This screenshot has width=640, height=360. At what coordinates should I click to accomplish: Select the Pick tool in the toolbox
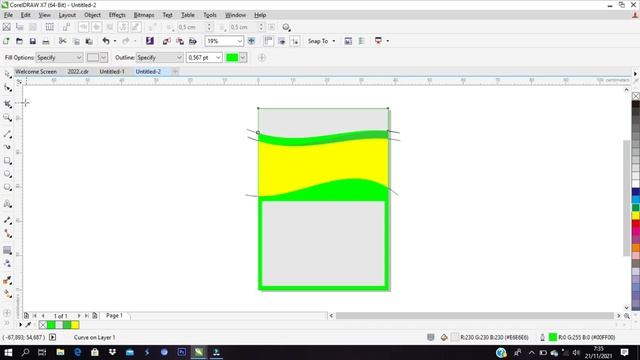(7, 74)
